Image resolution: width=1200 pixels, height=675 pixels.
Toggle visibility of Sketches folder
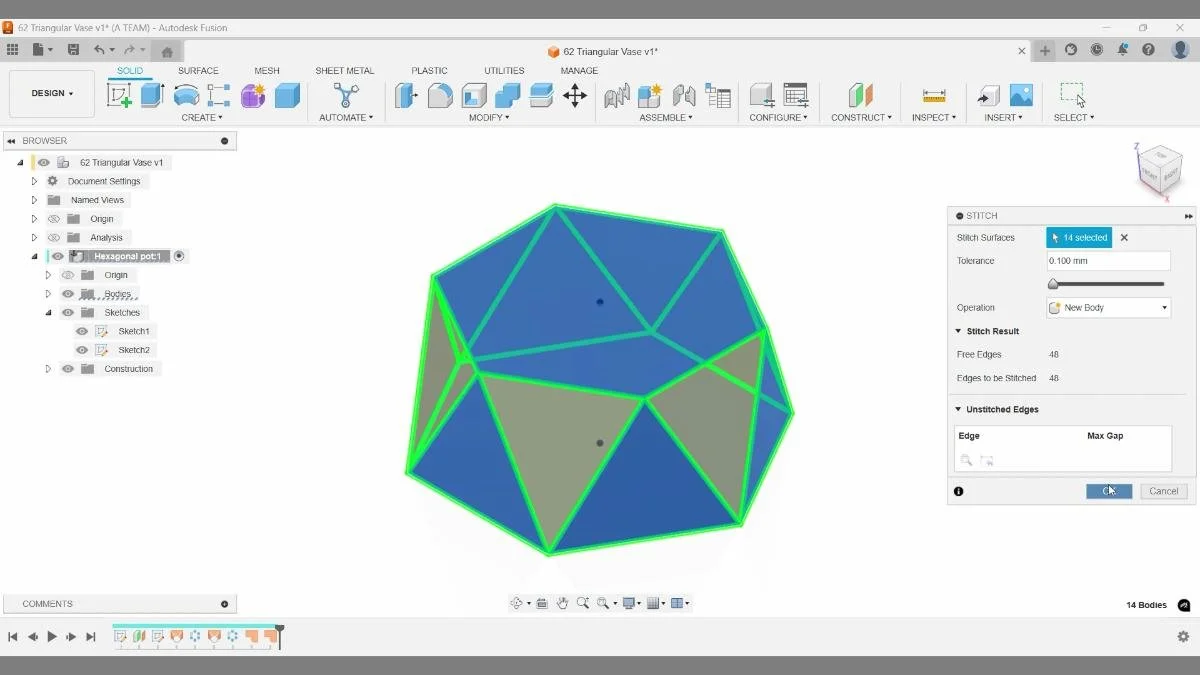pyautogui.click(x=68, y=313)
